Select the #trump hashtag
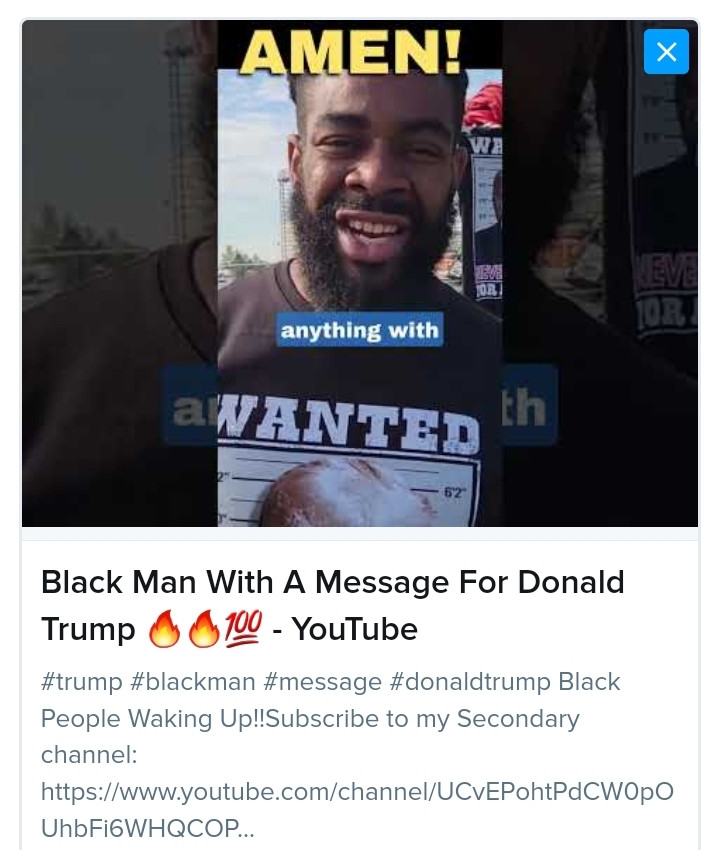This screenshot has height=850, width=720. tap(82, 682)
